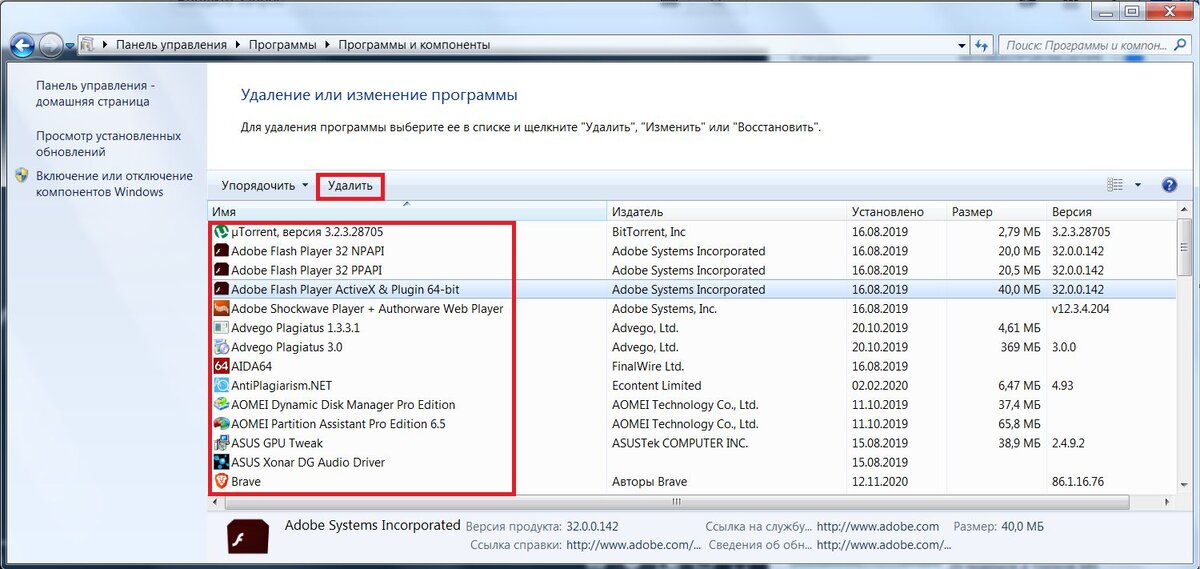Click the ASUSTeK COMPUTER INC. cell
1200x569 pixels.
tap(680, 443)
